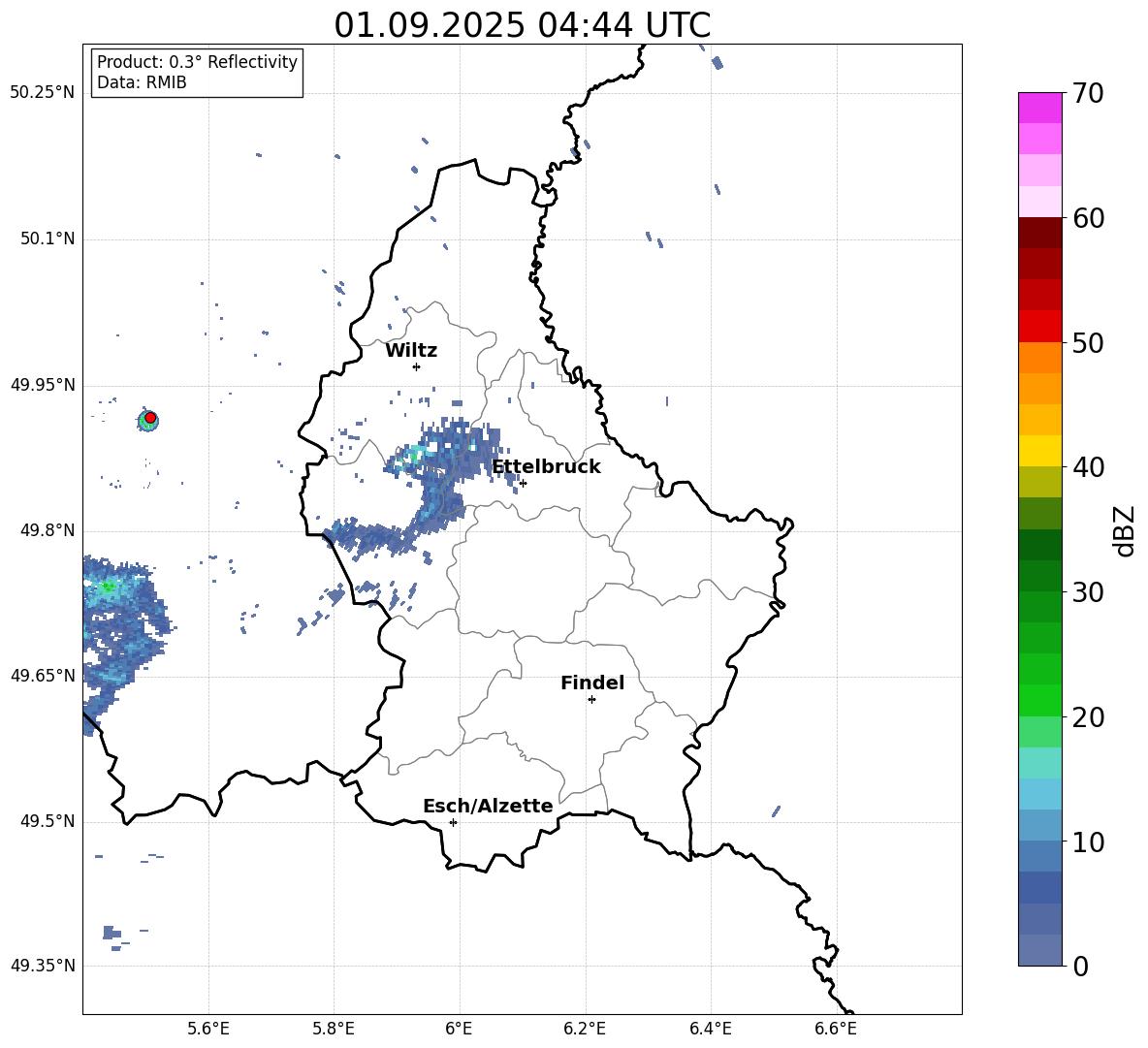Image resolution: width=1148 pixels, height=1048 pixels.
Task: Click the 49.5°N latitude label
Action: tap(48, 821)
